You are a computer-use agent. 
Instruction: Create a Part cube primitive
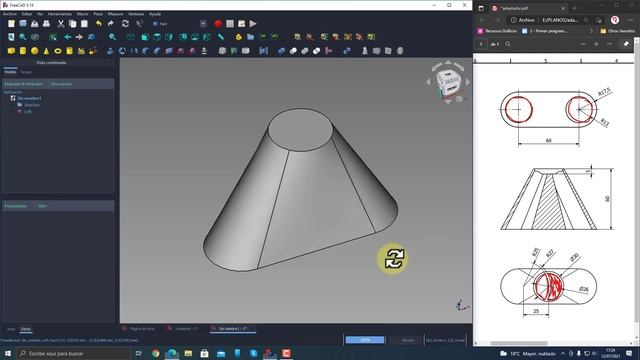tap(11, 51)
